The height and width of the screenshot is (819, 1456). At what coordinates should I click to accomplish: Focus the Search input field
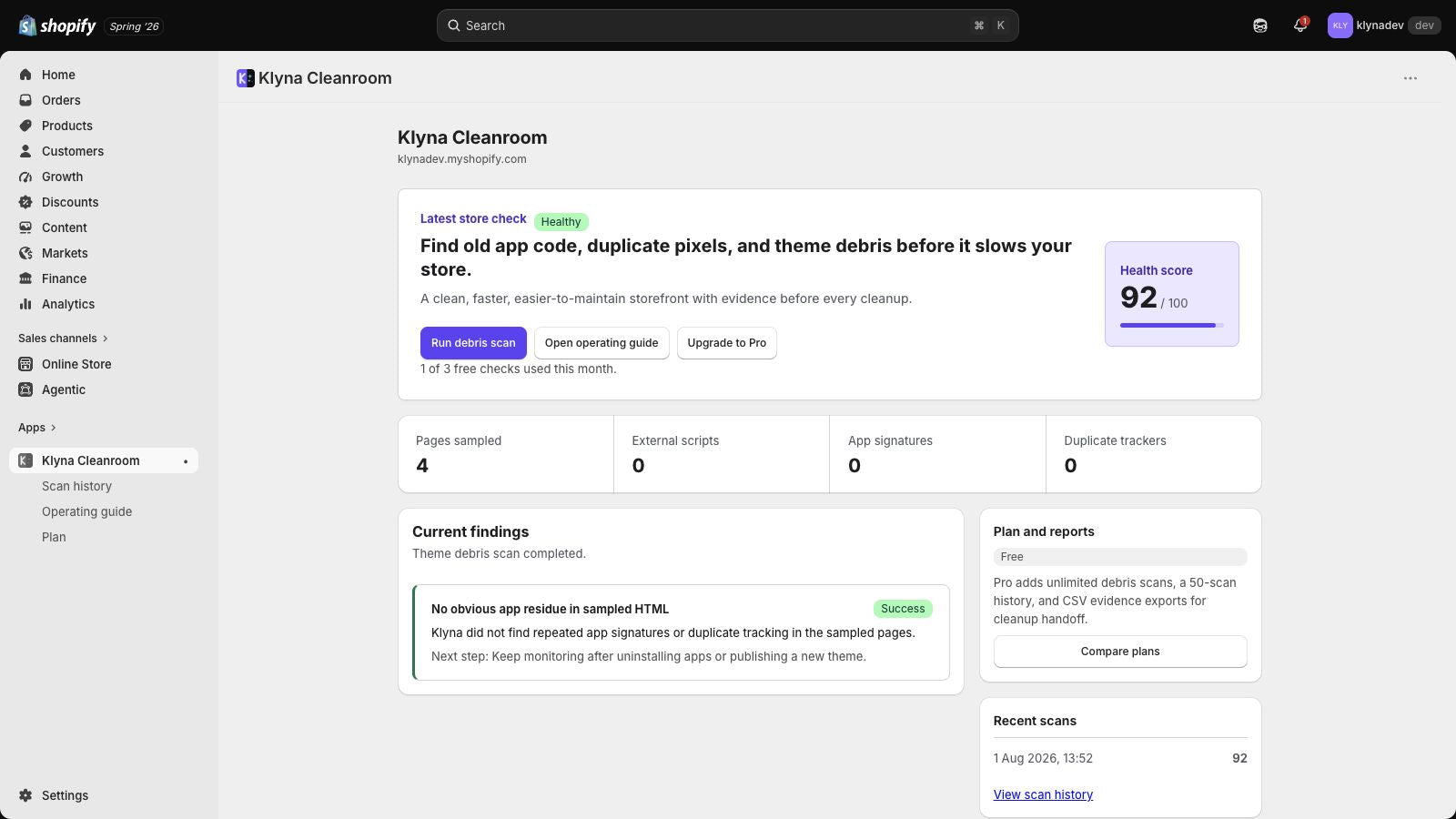[728, 25]
